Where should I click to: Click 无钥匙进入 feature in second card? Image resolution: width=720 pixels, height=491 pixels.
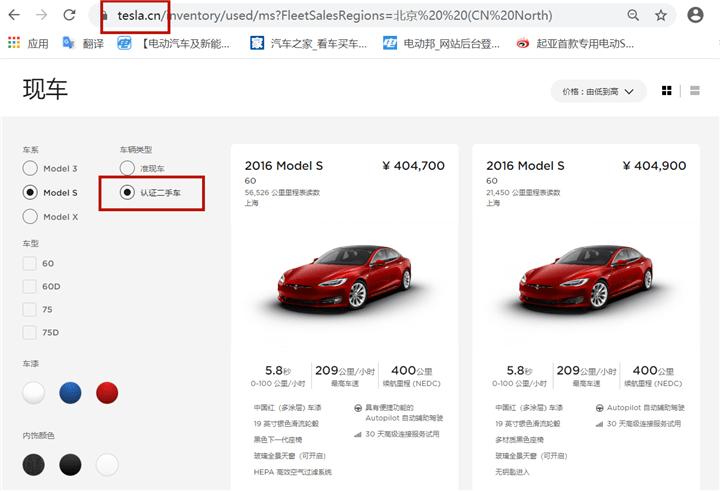click(512, 472)
